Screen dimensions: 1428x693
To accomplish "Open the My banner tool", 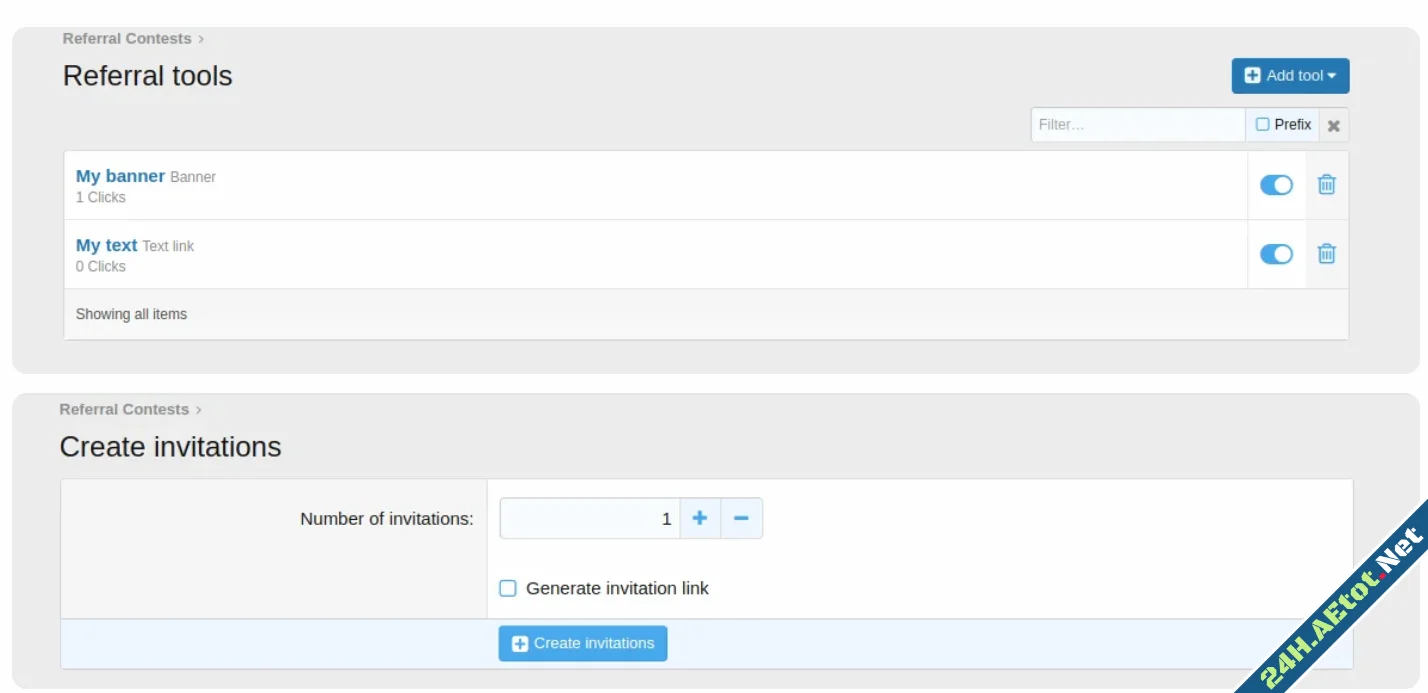I will (x=120, y=176).
